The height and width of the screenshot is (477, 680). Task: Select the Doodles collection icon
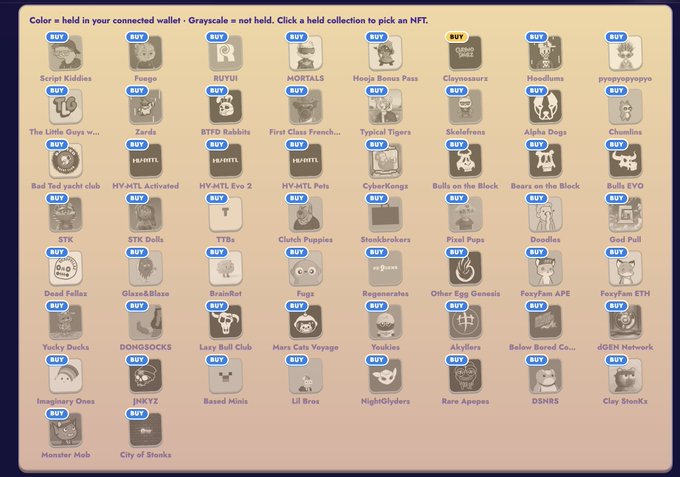tap(545, 215)
